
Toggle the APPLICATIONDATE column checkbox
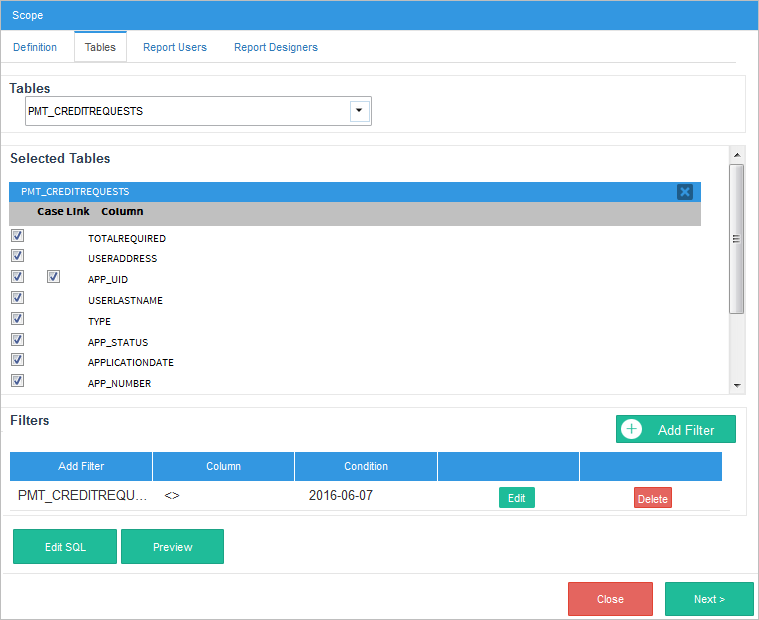[17, 360]
